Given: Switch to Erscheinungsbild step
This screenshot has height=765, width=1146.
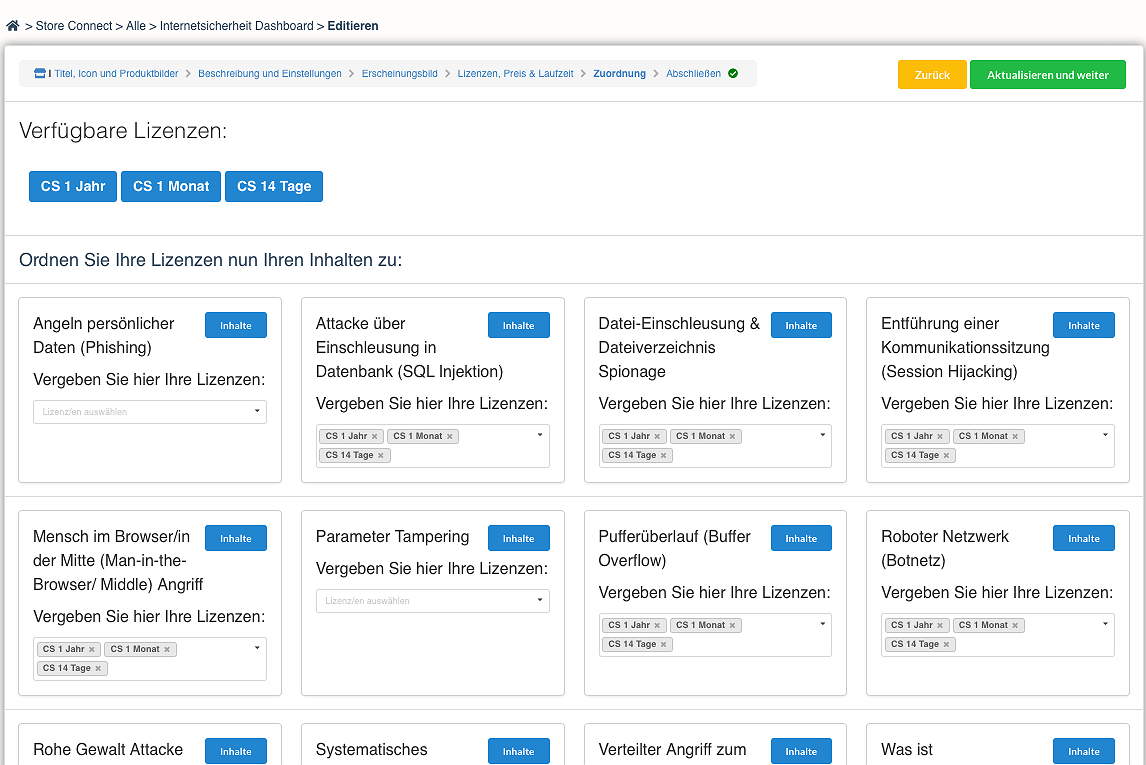Looking at the screenshot, I should pos(399,74).
